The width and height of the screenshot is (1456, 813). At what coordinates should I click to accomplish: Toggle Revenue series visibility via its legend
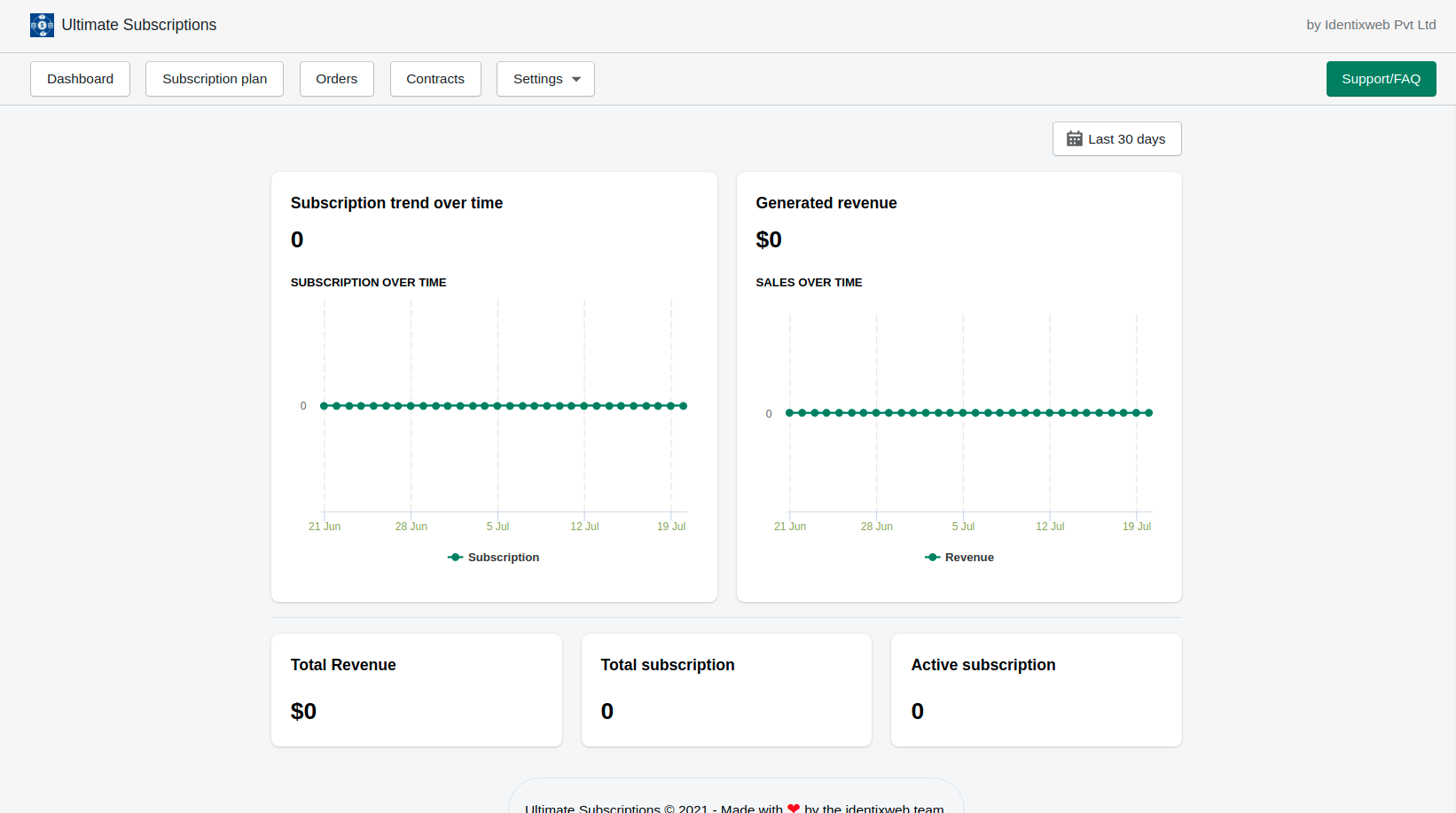959,557
